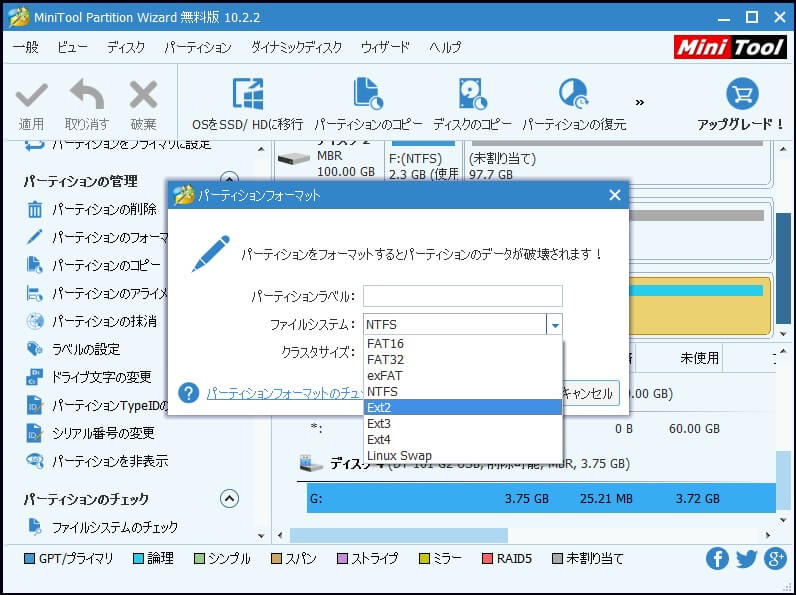Open the パーティション menu
Image resolution: width=796 pixels, height=595 pixels.
[x=198, y=47]
